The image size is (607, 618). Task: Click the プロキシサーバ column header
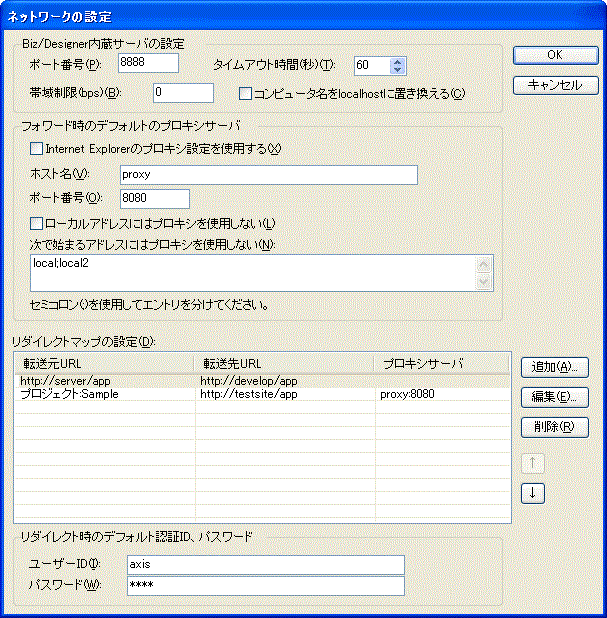coord(441,364)
